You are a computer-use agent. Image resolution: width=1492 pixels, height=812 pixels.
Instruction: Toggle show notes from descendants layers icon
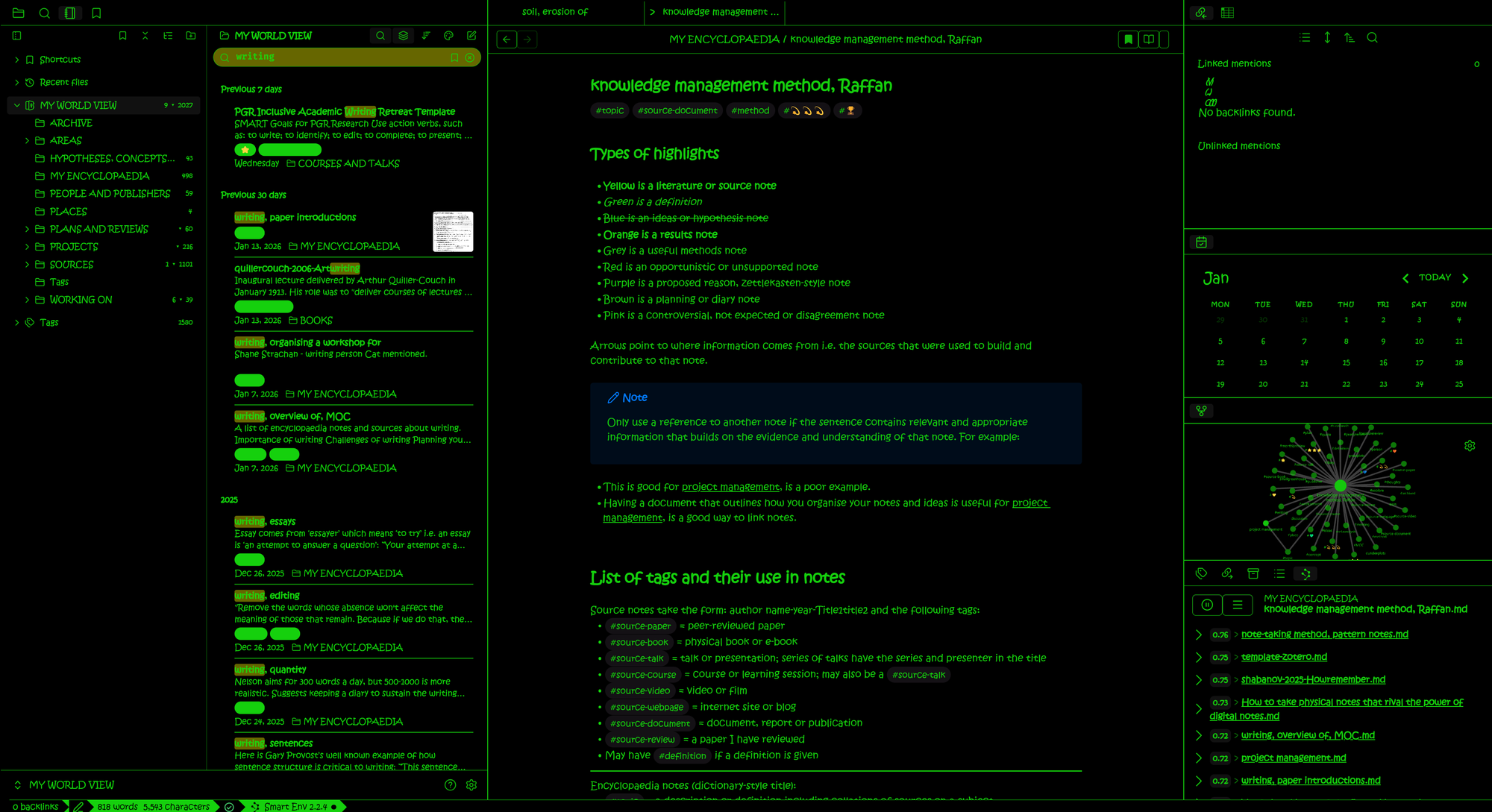[x=403, y=36]
